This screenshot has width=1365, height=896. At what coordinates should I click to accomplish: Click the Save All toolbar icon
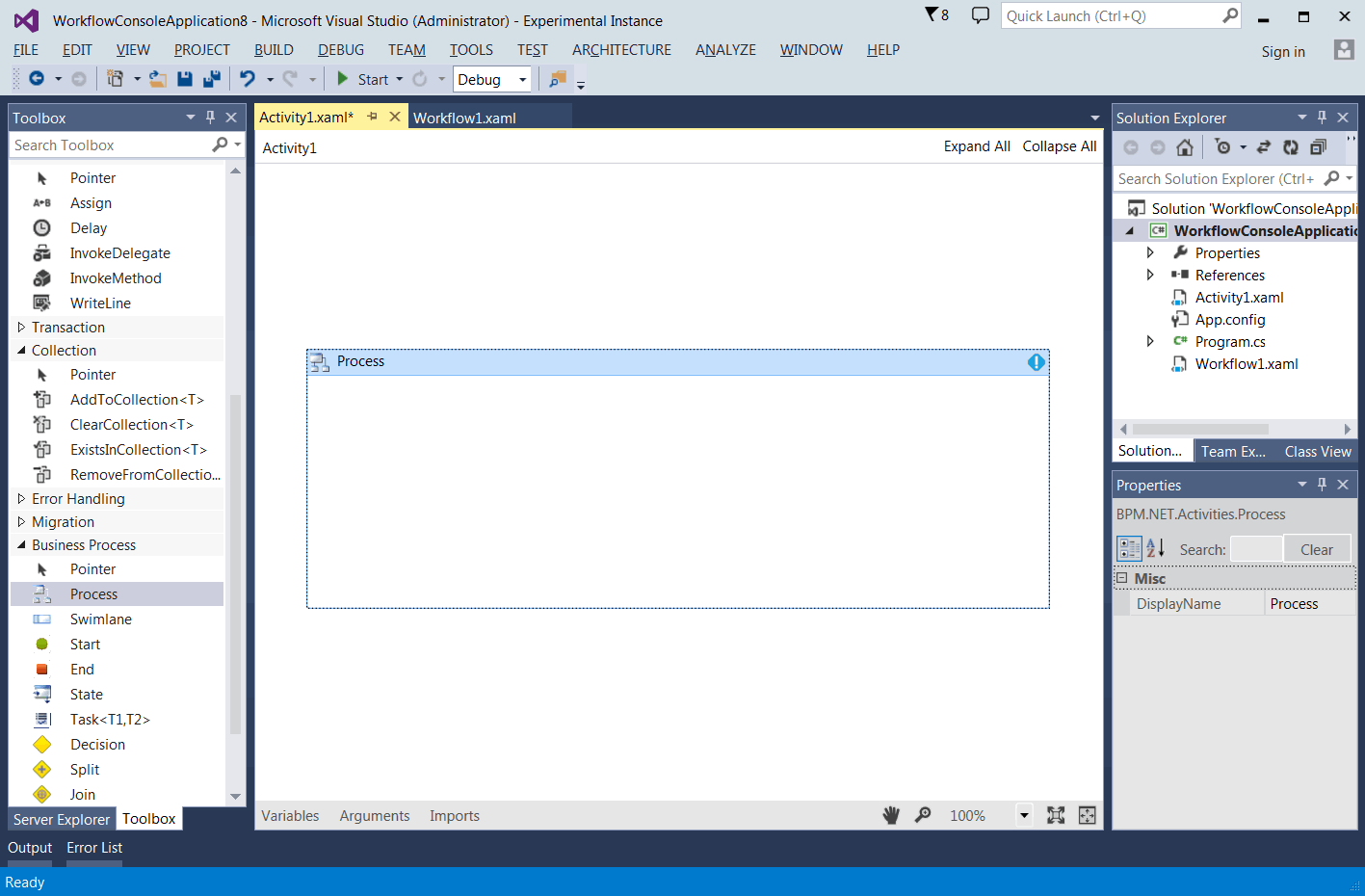tap(212, 79)
